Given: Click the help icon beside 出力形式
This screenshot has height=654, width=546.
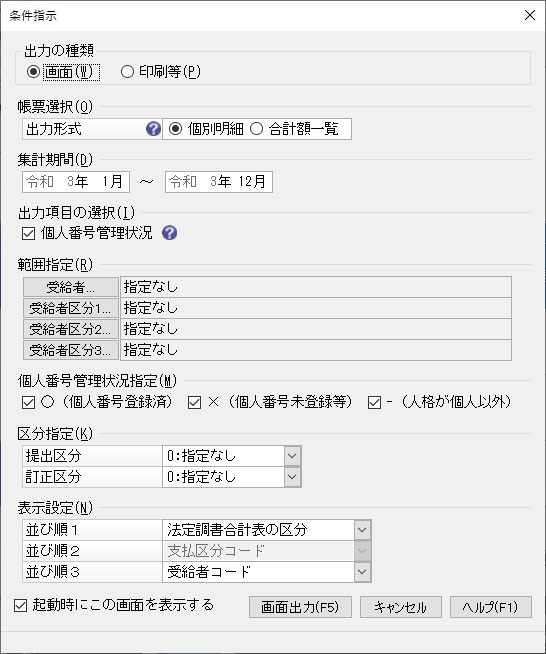Looking at the screenshot, I should (x=153, y=129).
